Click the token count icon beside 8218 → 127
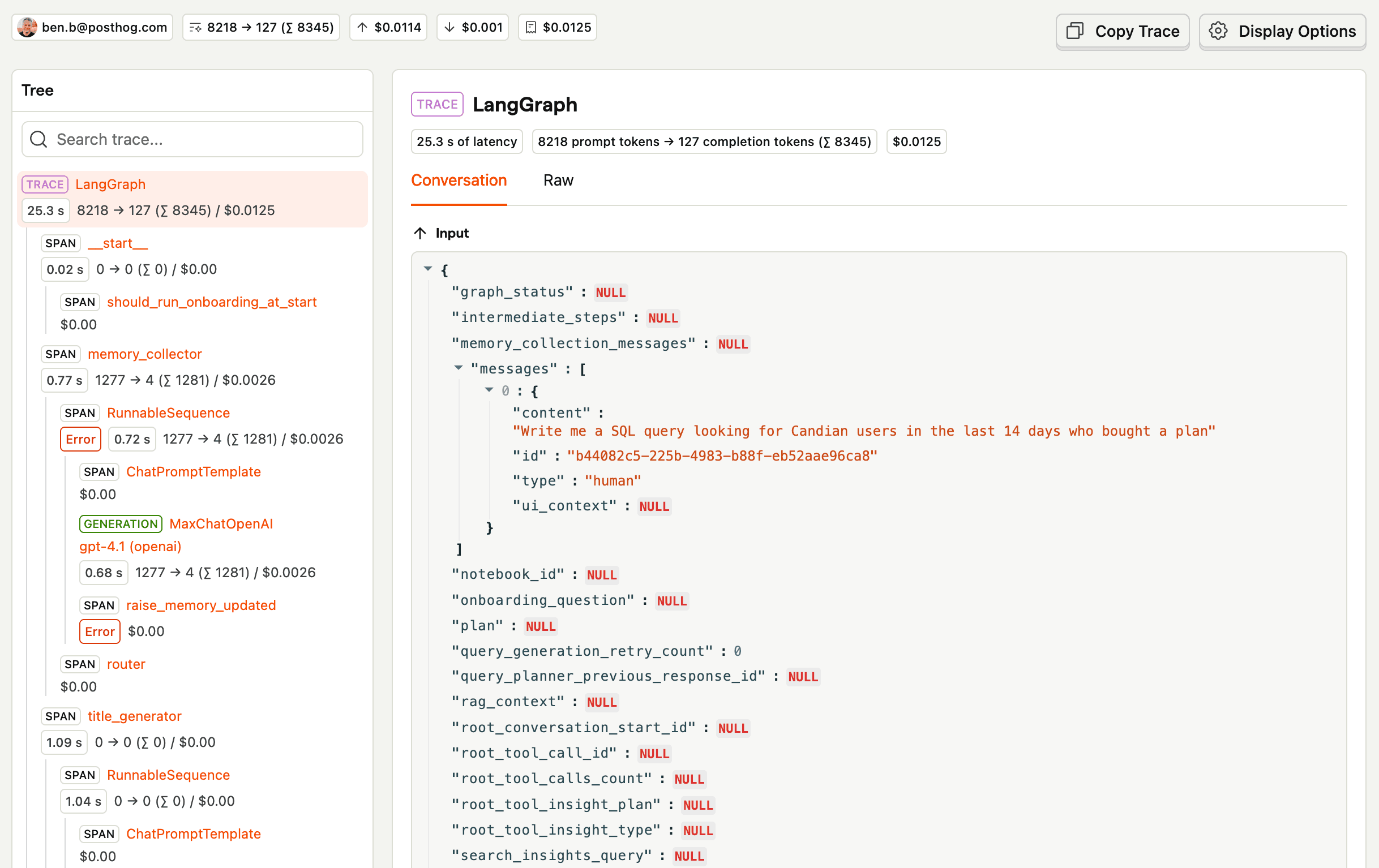 (x=196, y=28)
